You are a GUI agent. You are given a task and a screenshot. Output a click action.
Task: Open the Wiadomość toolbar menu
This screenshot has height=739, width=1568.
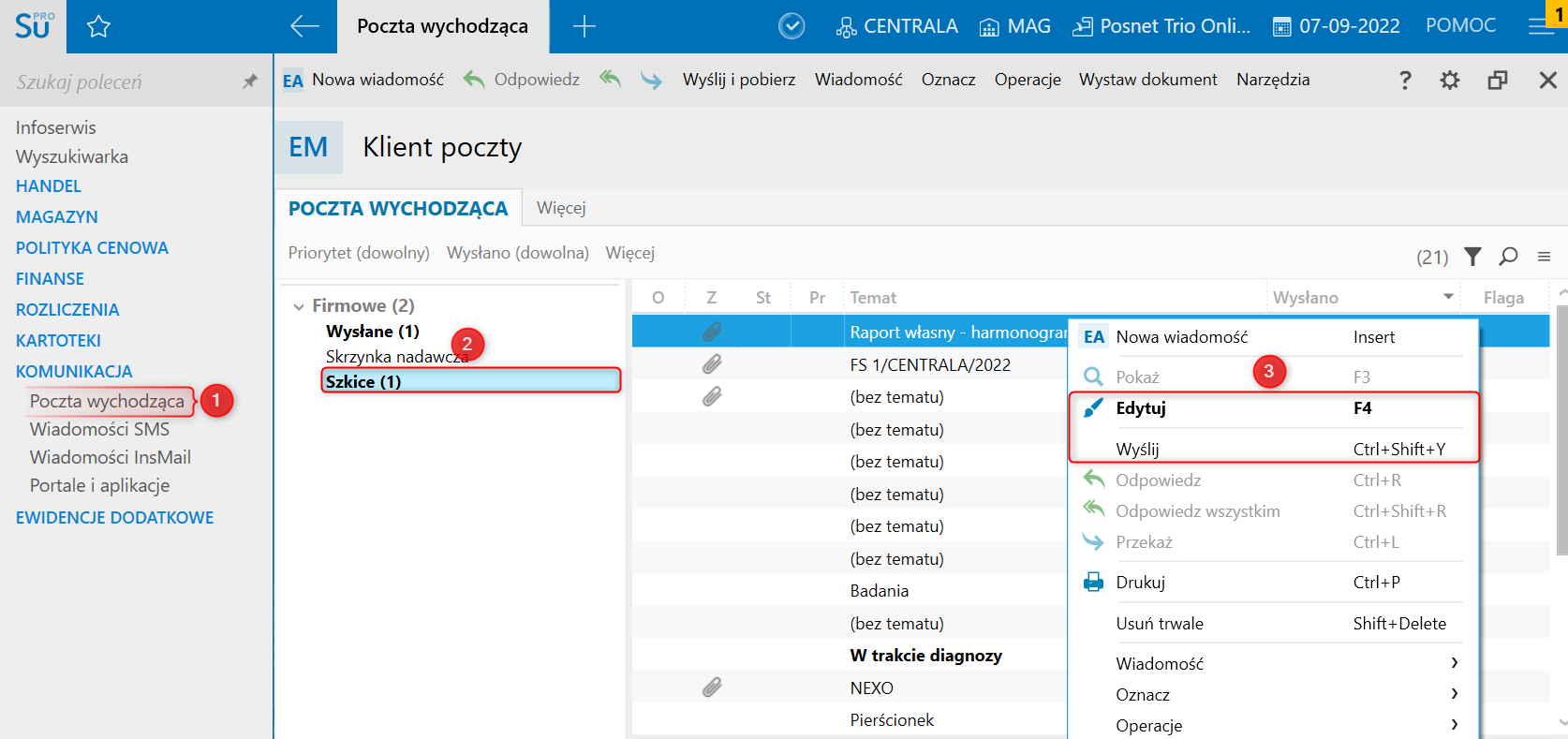[x=859, y=80]
